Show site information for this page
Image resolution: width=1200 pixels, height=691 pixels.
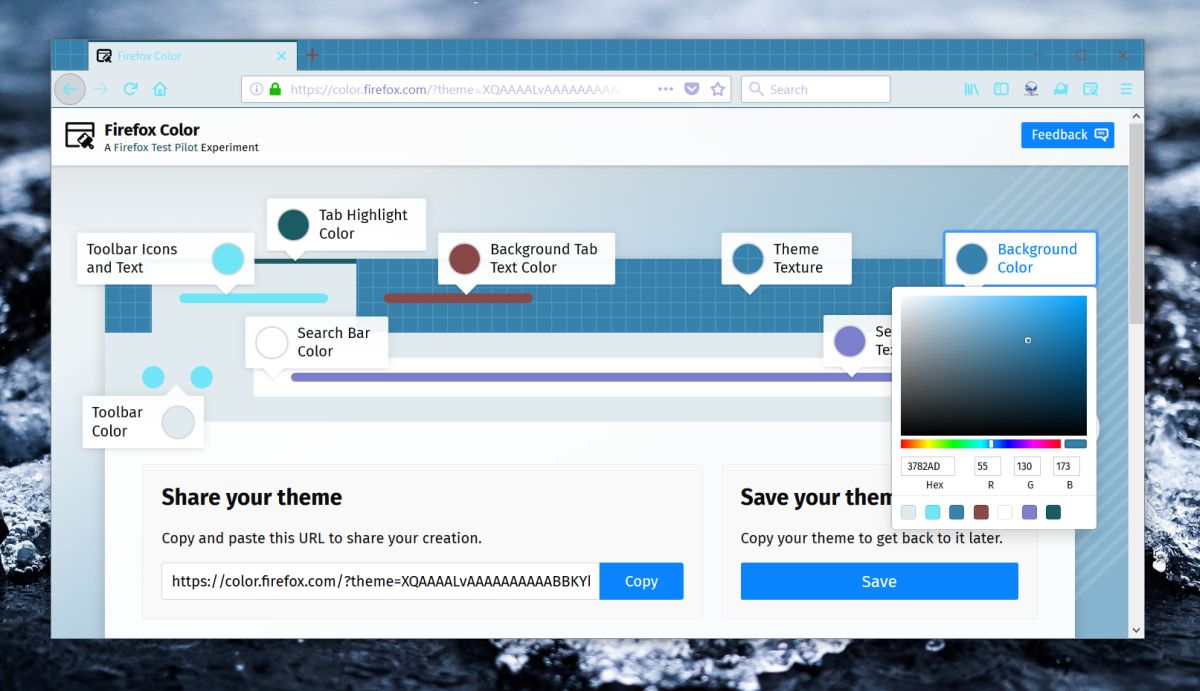(256, 89)
